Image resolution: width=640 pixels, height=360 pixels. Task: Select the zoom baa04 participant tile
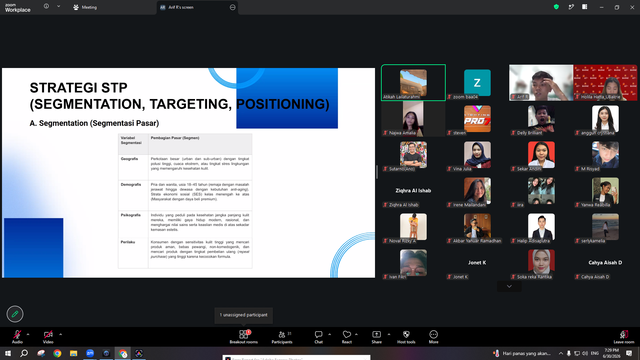click(477, 82)
